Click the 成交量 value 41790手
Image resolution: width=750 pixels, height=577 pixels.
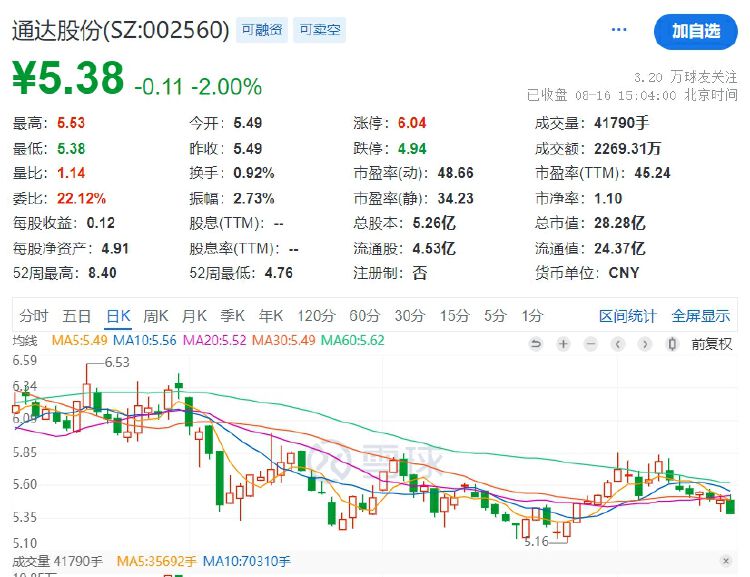[x=621, y=123]
